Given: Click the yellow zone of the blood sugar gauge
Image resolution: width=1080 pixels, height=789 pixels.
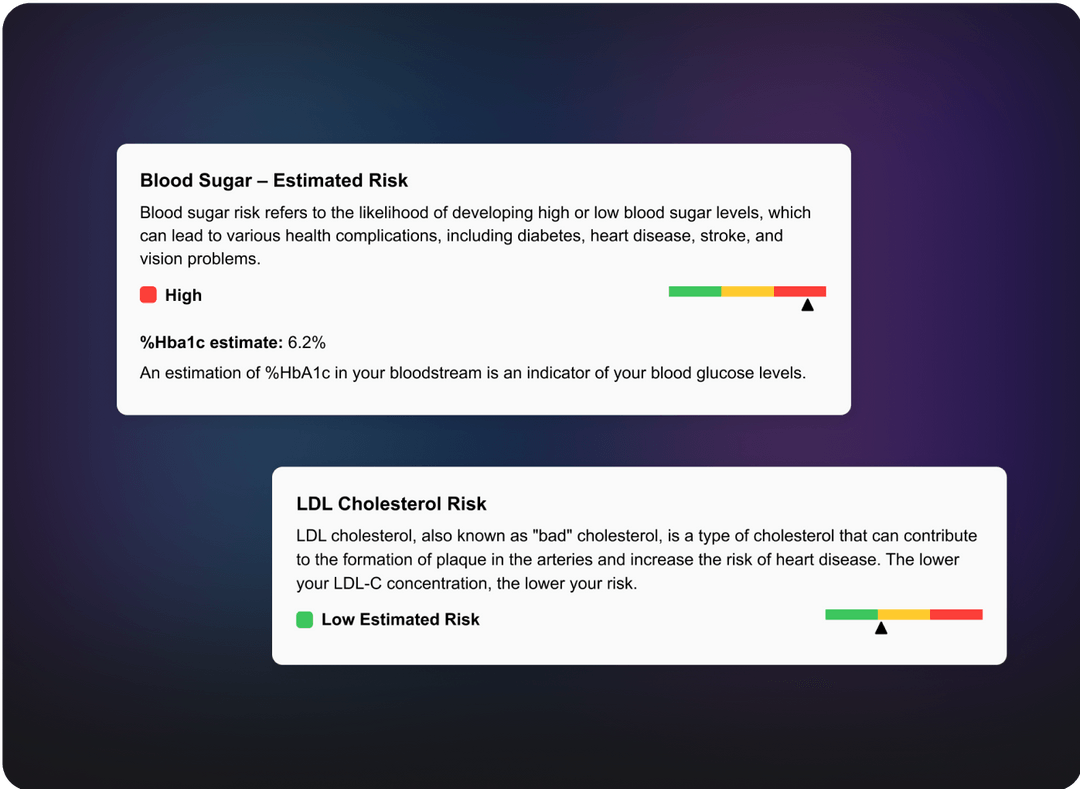Looking at the screenshot, I should 747,290.
